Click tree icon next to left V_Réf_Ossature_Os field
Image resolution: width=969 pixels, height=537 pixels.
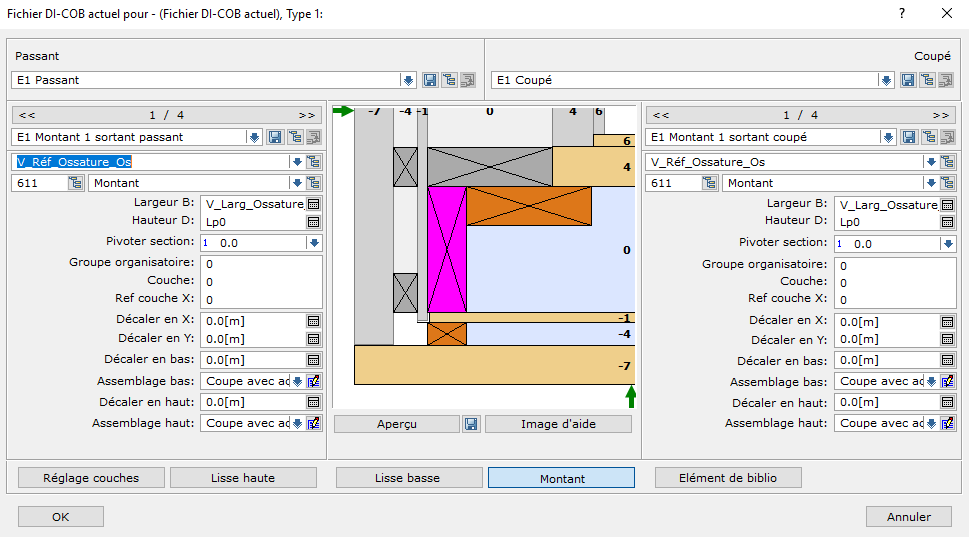[314, 162]
